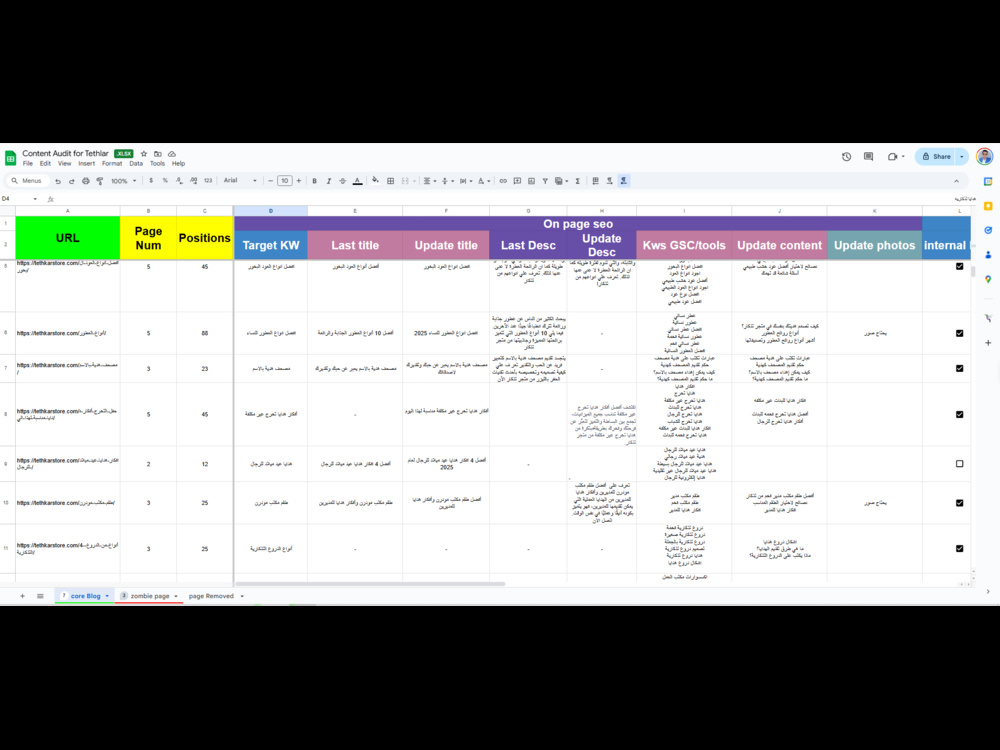Switch to zombie page sheet tab
This screenshot has width=1000, height=750.
pos(150,596)
